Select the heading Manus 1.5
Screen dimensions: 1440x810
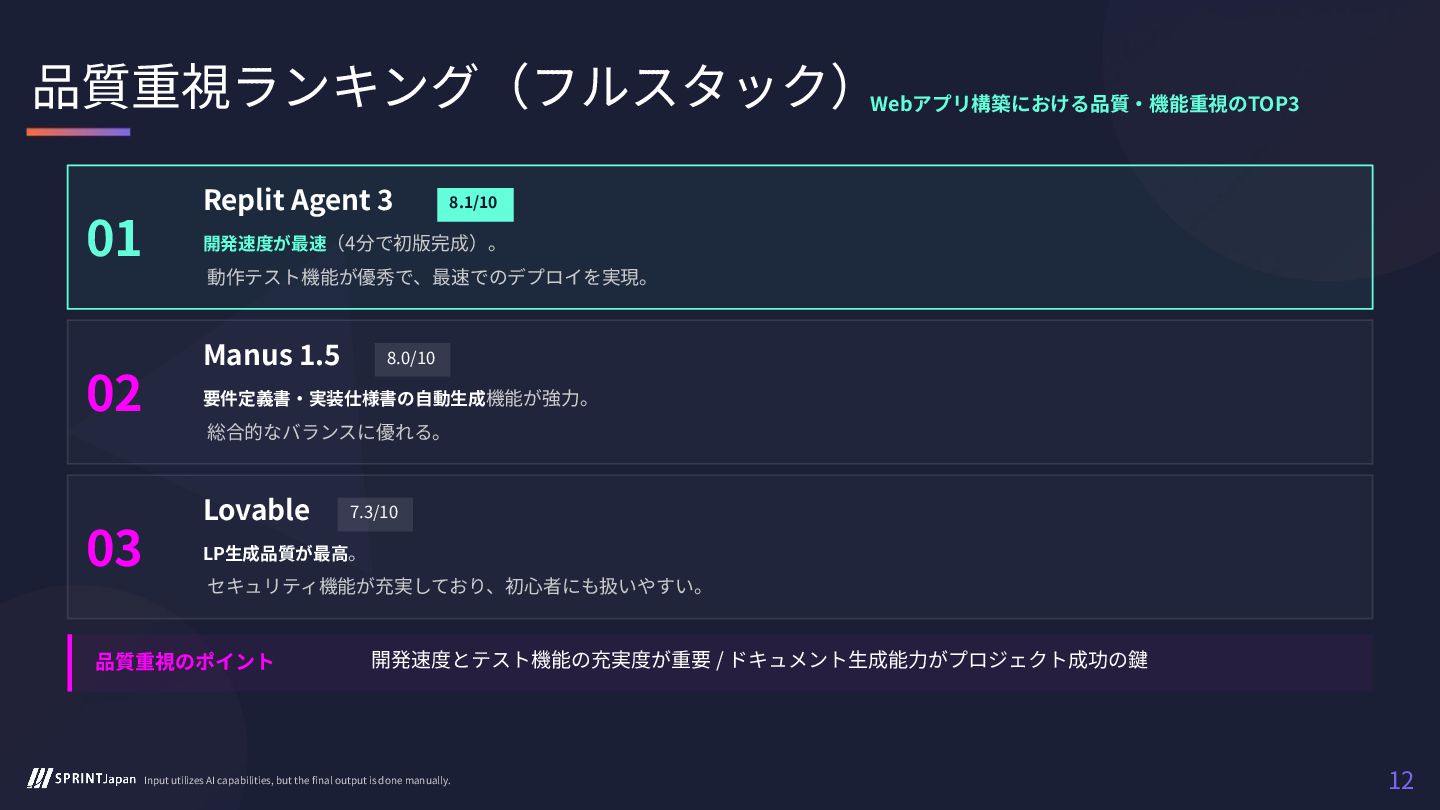271,355
